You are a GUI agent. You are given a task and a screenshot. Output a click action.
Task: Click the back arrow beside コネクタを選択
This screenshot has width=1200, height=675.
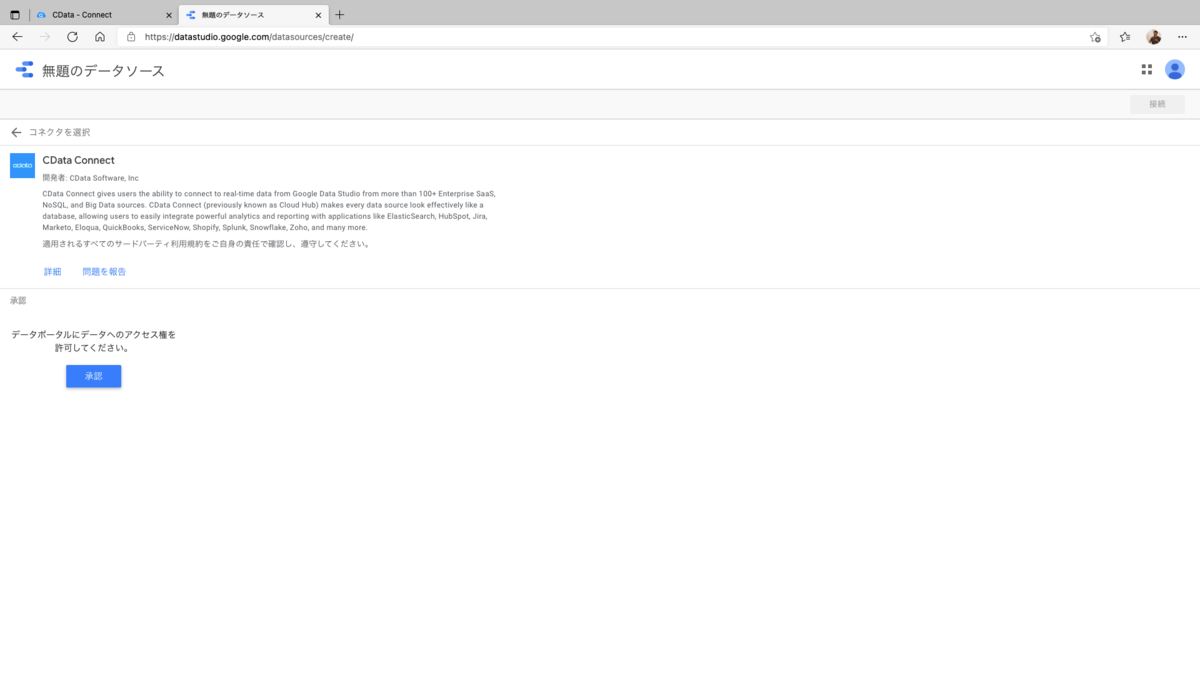(x=16, y=132)
